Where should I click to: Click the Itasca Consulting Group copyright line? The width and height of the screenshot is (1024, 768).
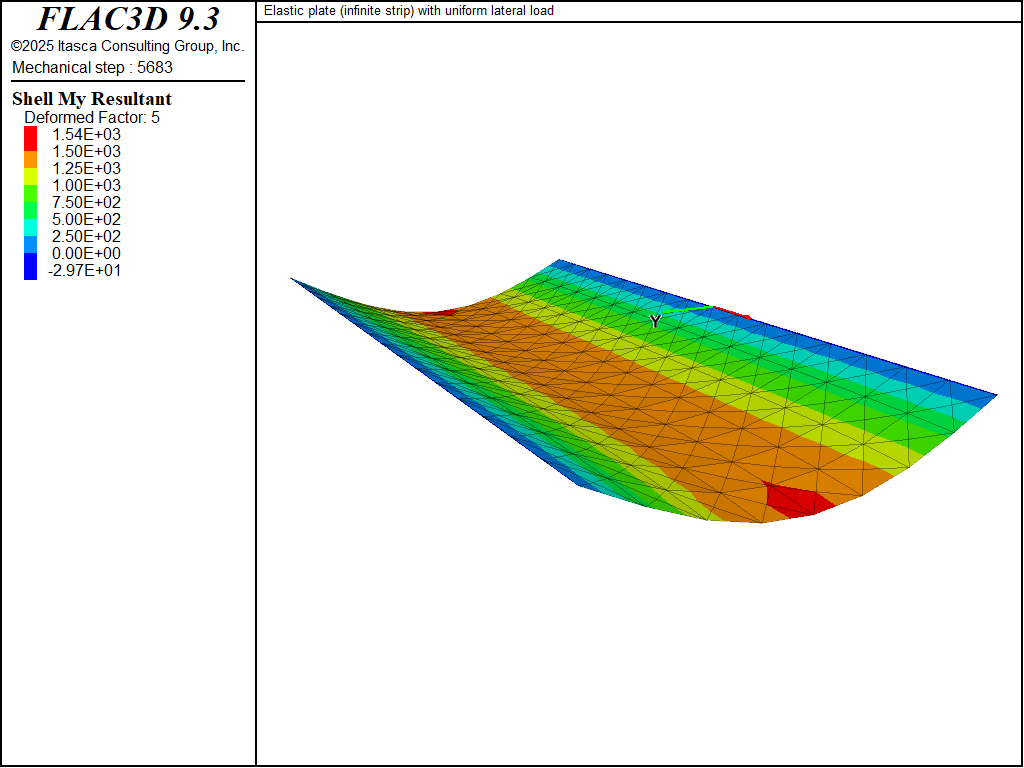127,46
